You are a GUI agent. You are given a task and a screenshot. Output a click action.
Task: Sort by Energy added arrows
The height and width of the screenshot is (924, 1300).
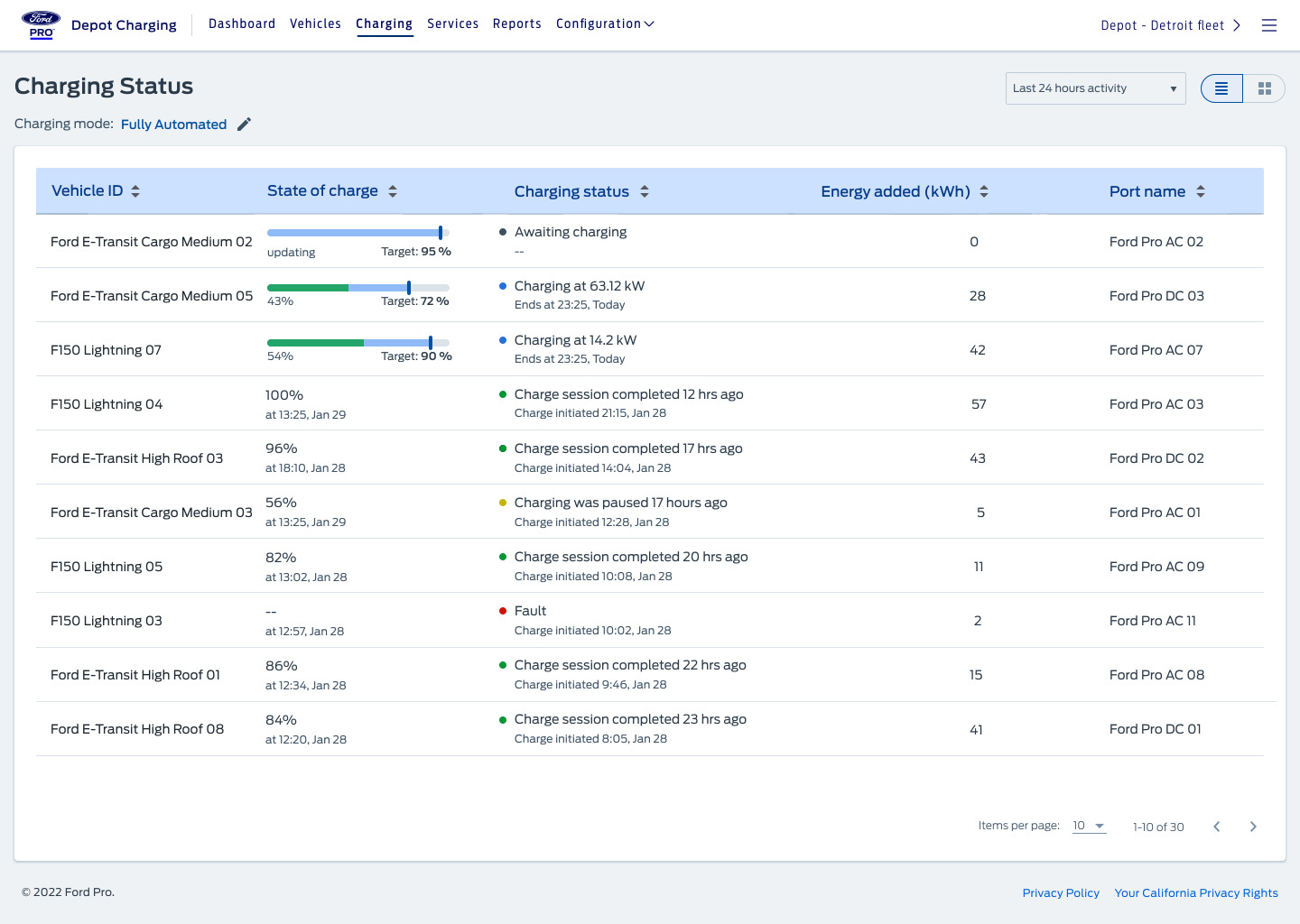(x=984, y=191)
